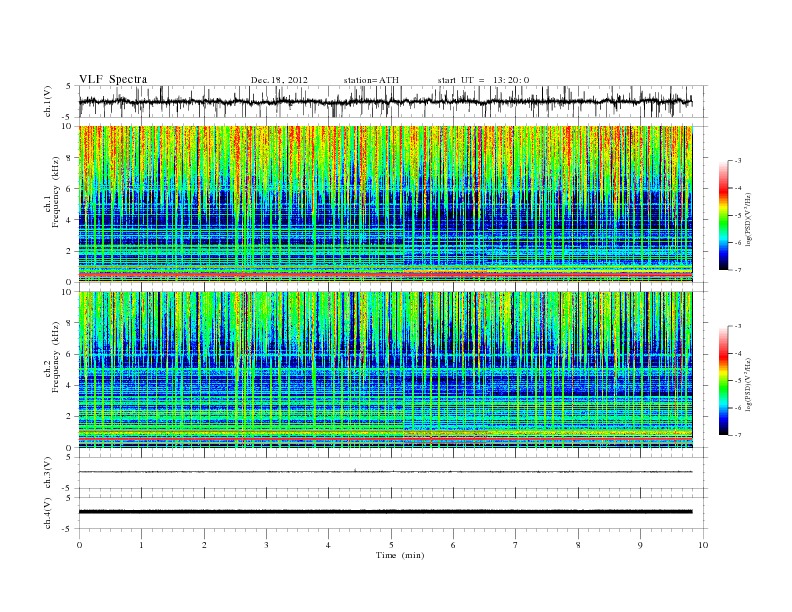Click the time axis end tick label "10"
Screen dimensions: 792x612
703,545
